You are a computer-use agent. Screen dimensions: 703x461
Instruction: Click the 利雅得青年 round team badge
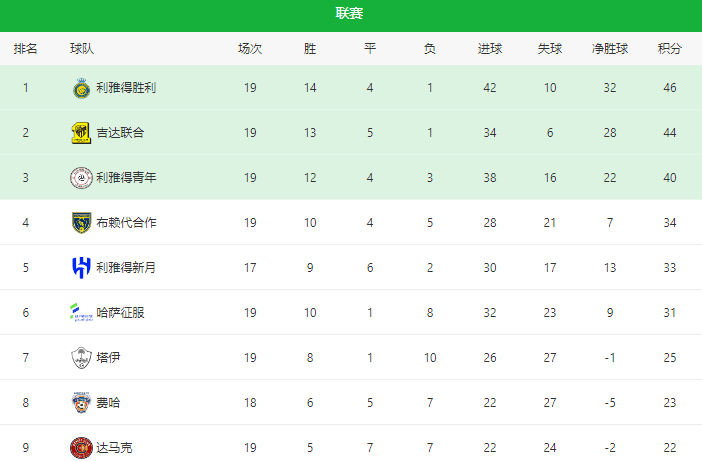pyautogui.click(x=81, y=178)
